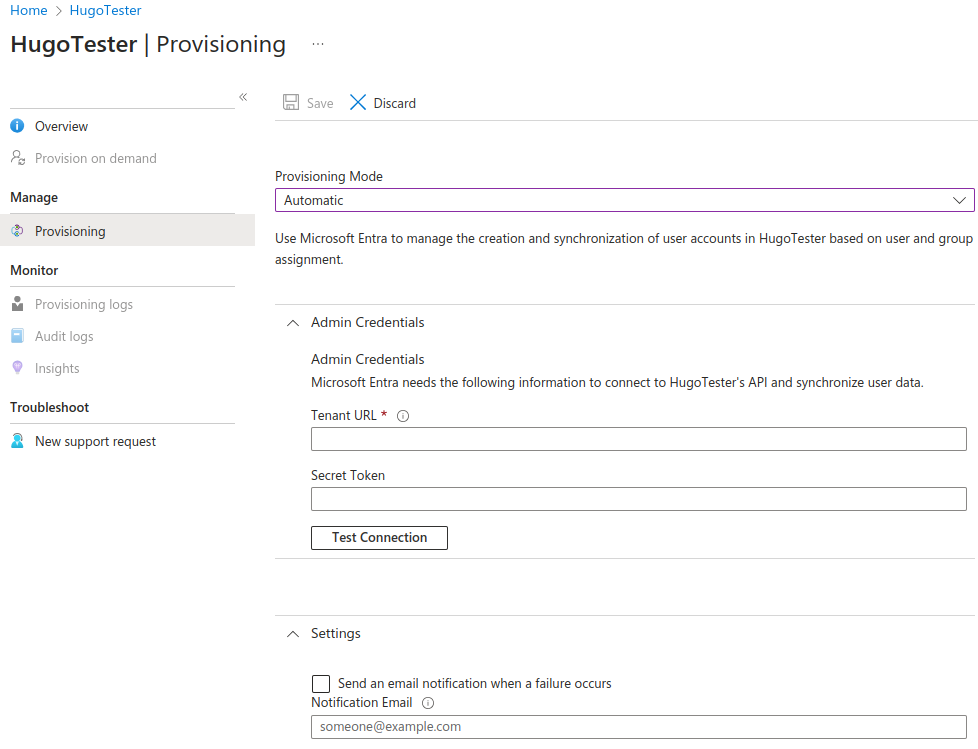Click the HugoTester | Provisioning page title
Image resolution: width=978 pixels, height=749 pixels.
click(x=148, y=44)
